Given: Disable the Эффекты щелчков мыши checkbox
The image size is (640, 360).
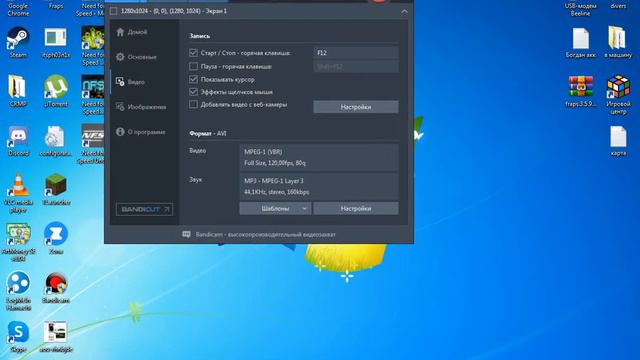Looking at the screenshot, I should tap(193, 92).
